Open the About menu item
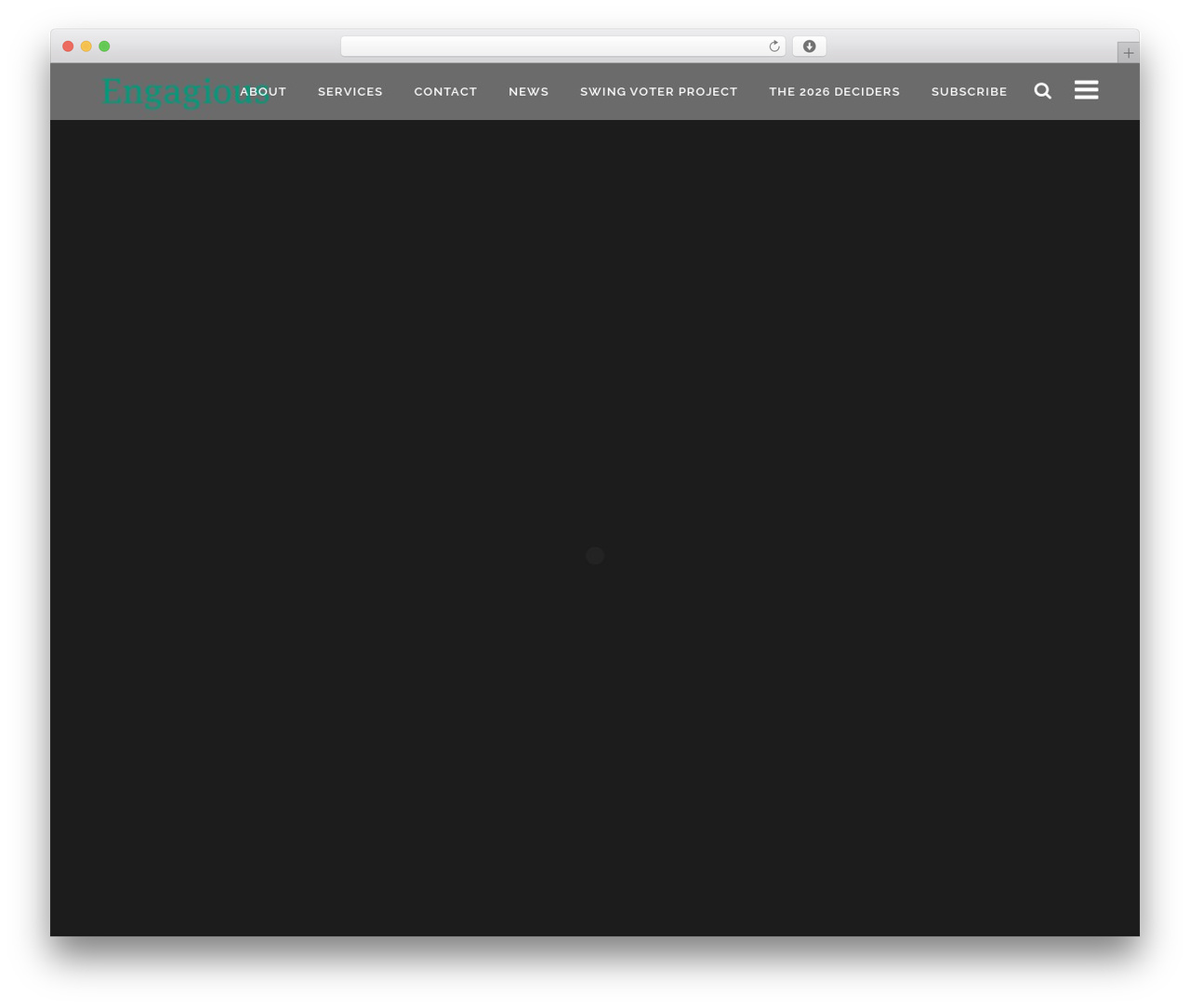1190x1008 pixels. (x=263, y=91)
